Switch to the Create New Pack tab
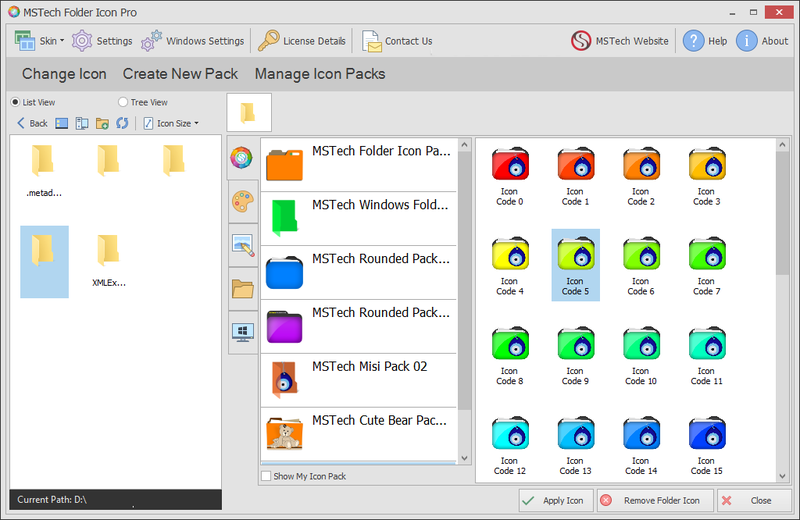The height and width of the screenshot is (520, 800). pos(180,74)
